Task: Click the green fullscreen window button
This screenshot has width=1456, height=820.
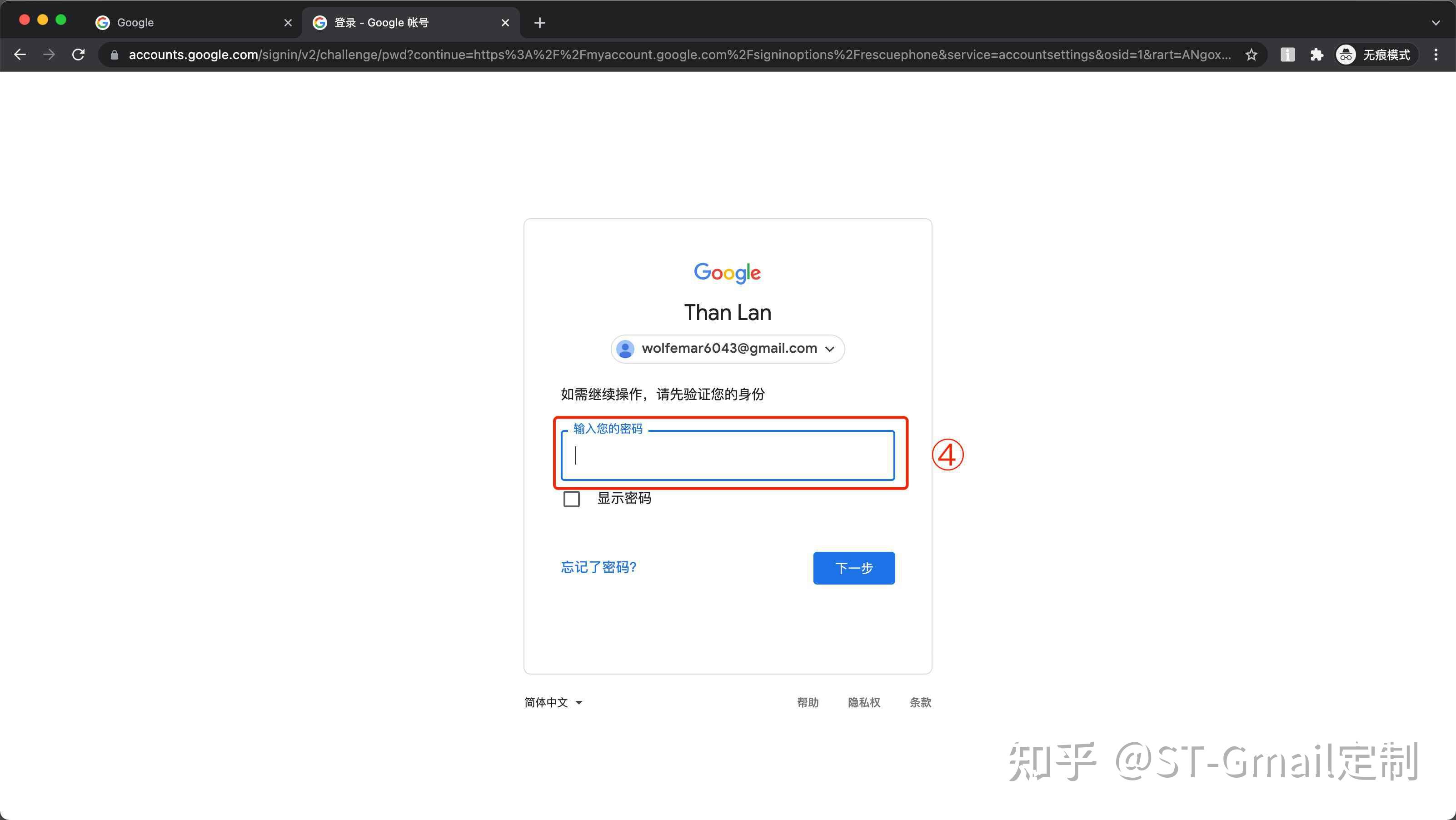Action: (61, 20)
